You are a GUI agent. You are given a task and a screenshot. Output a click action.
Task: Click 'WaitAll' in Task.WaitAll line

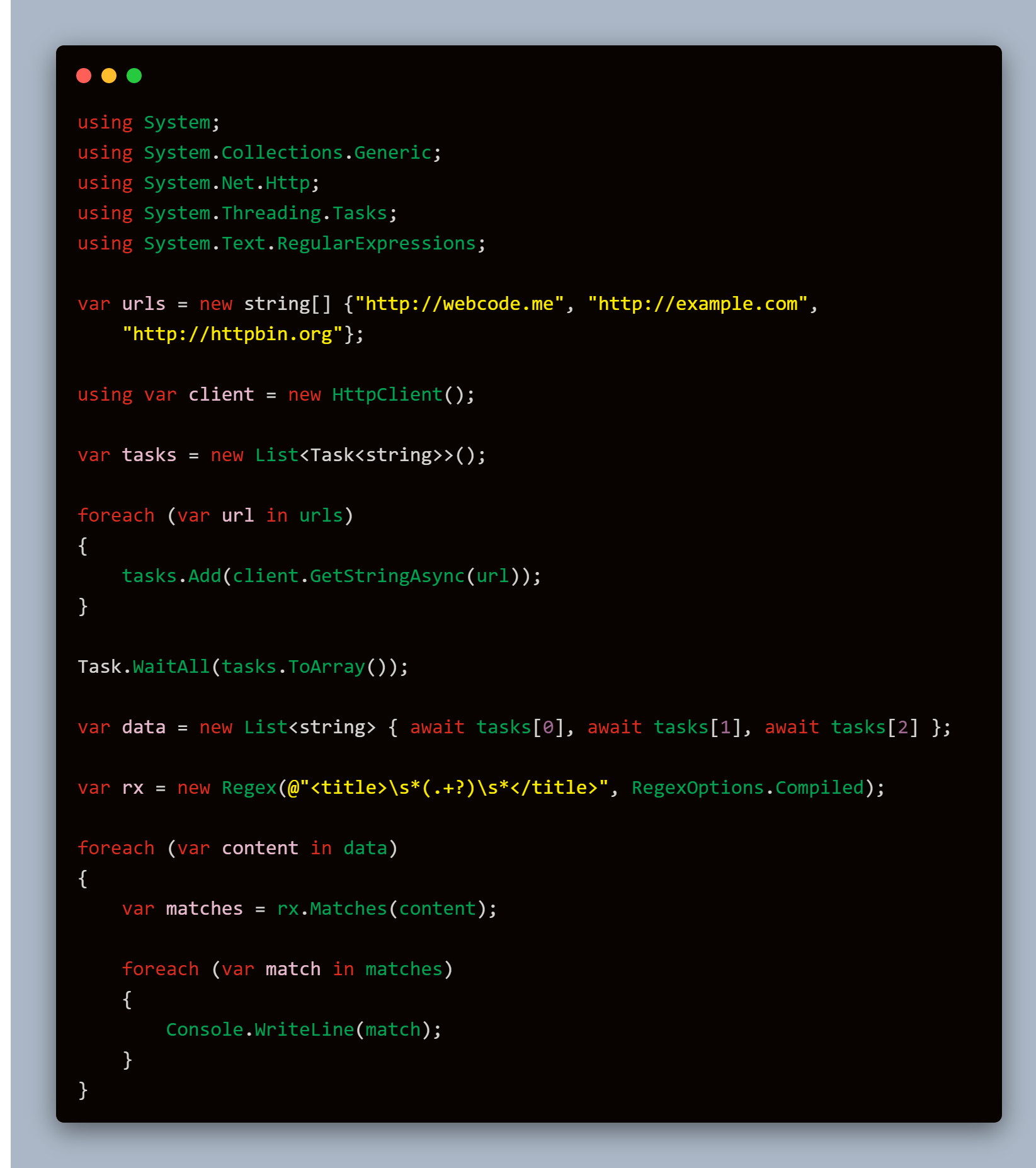click(171, 667)
